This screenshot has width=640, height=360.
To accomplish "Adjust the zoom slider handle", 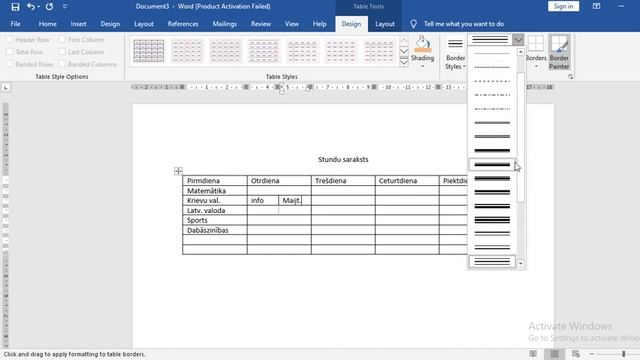I will point(624,354).
